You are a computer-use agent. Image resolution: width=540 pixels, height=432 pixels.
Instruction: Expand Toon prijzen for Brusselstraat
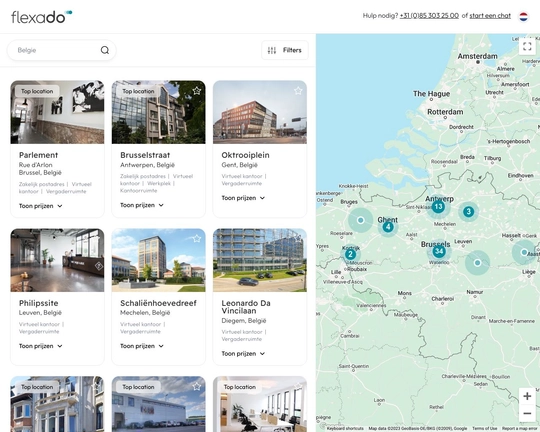pyautogui.click(x=142, y=205)
